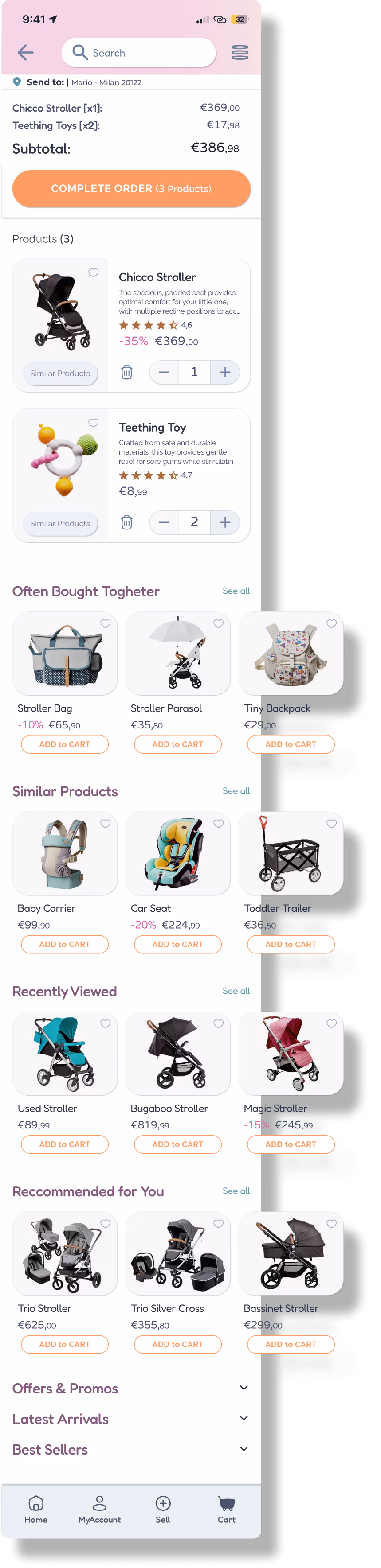Open the MyAccount tab
The height and width of the screenshot is (1568, 381).
(x=99, y=1508)
